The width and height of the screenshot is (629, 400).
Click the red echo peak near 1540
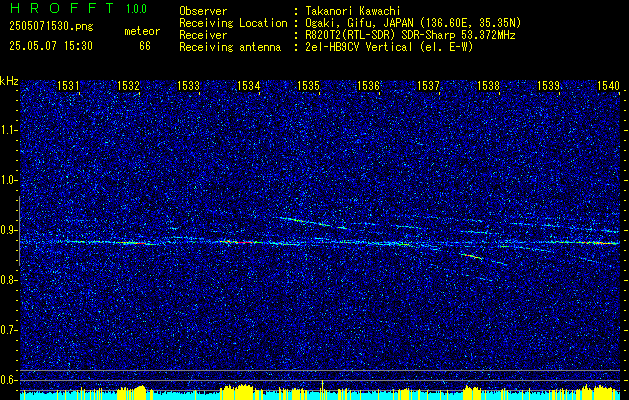tap(598, 243)
